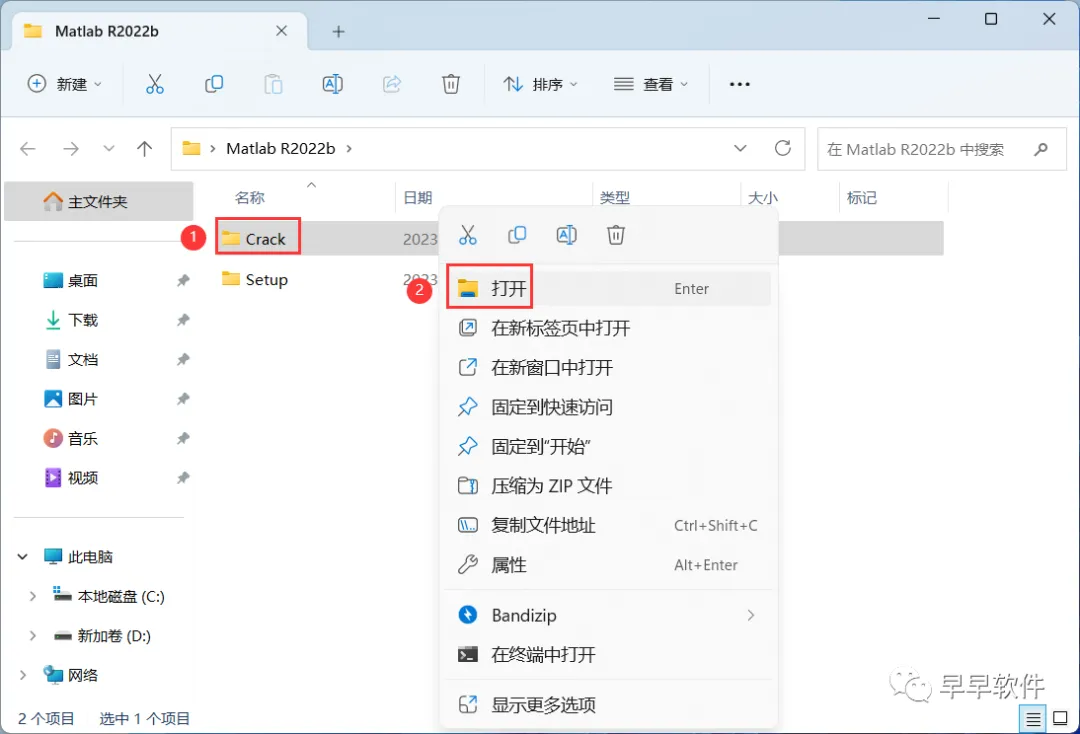Collapse the 此电脑 tree node
This screenshot has height=734, width=1080.
tap(23, 556)
